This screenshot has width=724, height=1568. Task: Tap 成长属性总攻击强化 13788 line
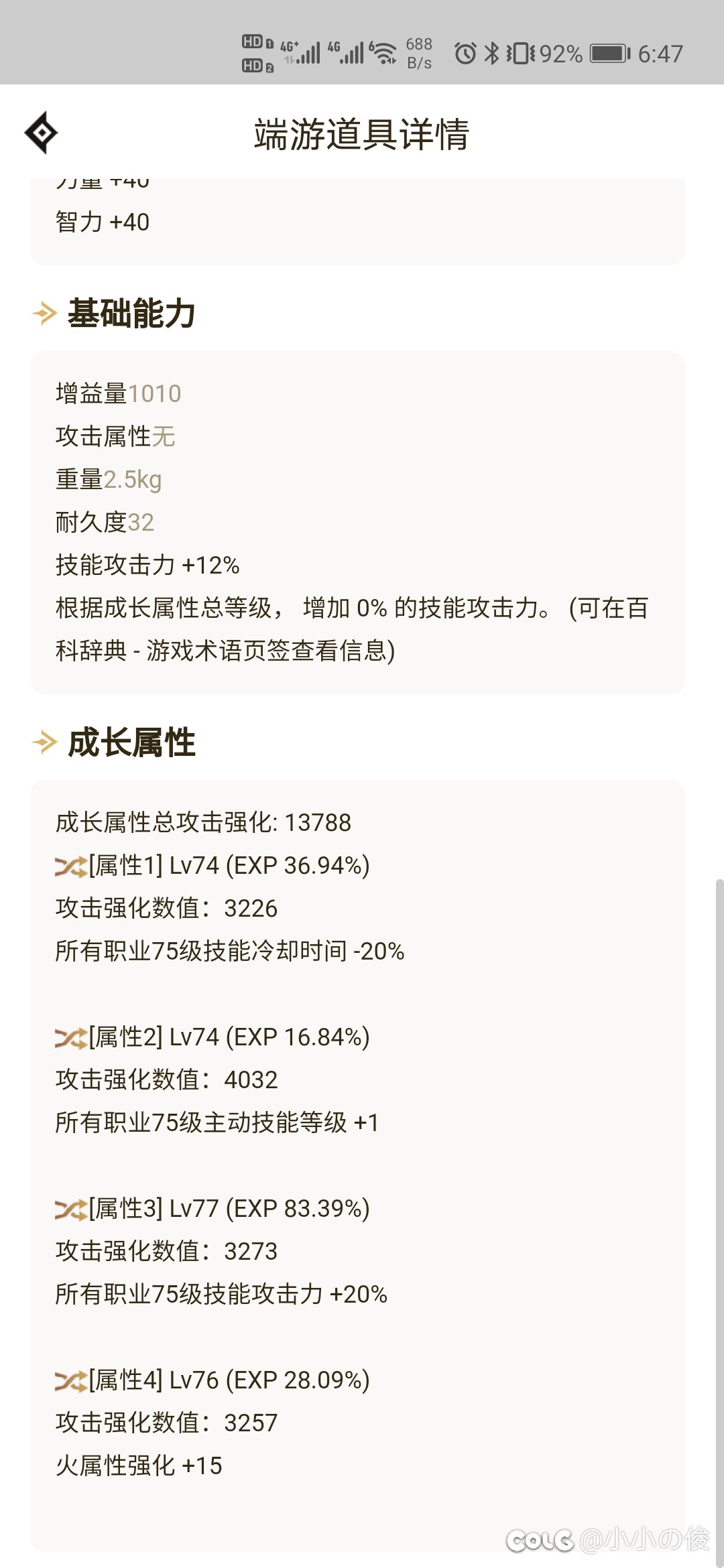click(x=203, y=822)
